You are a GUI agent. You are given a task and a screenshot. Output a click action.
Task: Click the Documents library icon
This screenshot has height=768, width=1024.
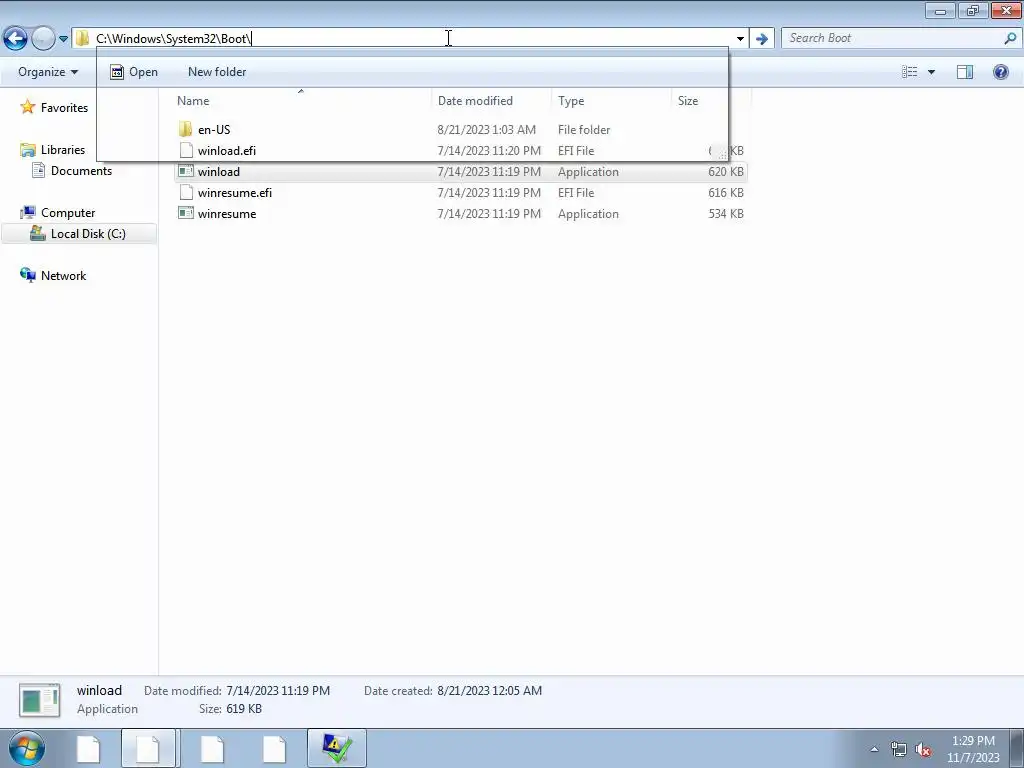[39, 170]
